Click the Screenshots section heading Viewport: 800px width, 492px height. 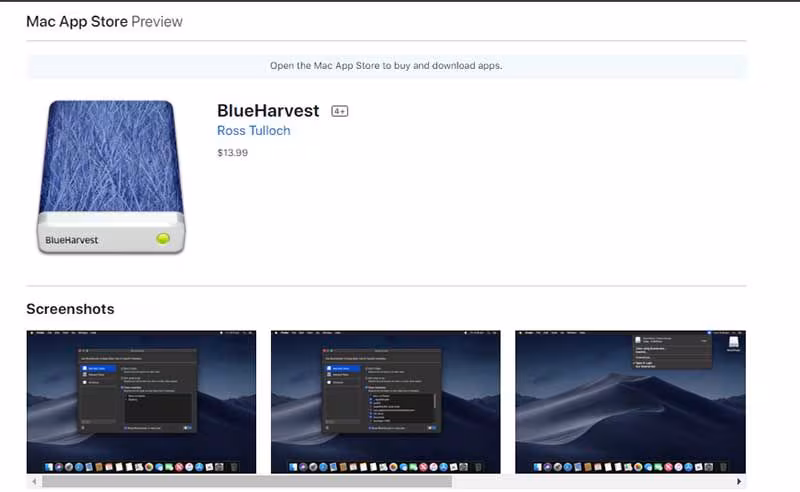pos(70,309)
